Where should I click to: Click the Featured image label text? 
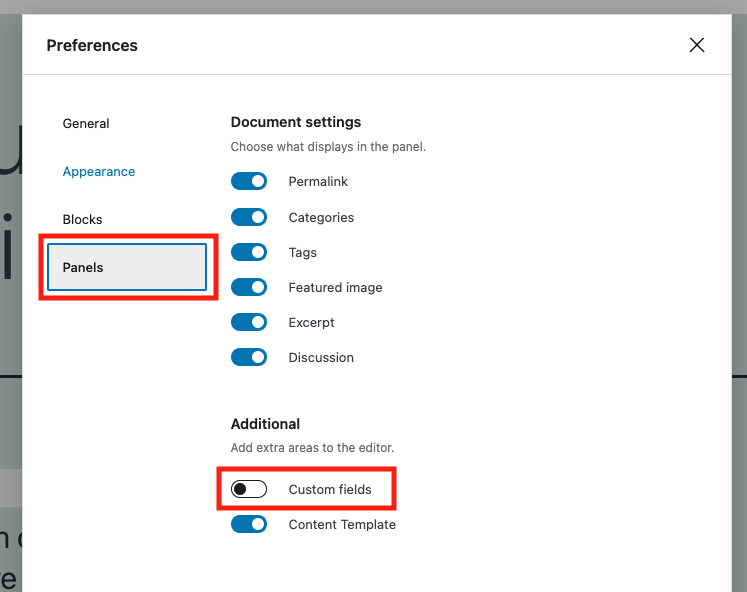tap(335, 288)
